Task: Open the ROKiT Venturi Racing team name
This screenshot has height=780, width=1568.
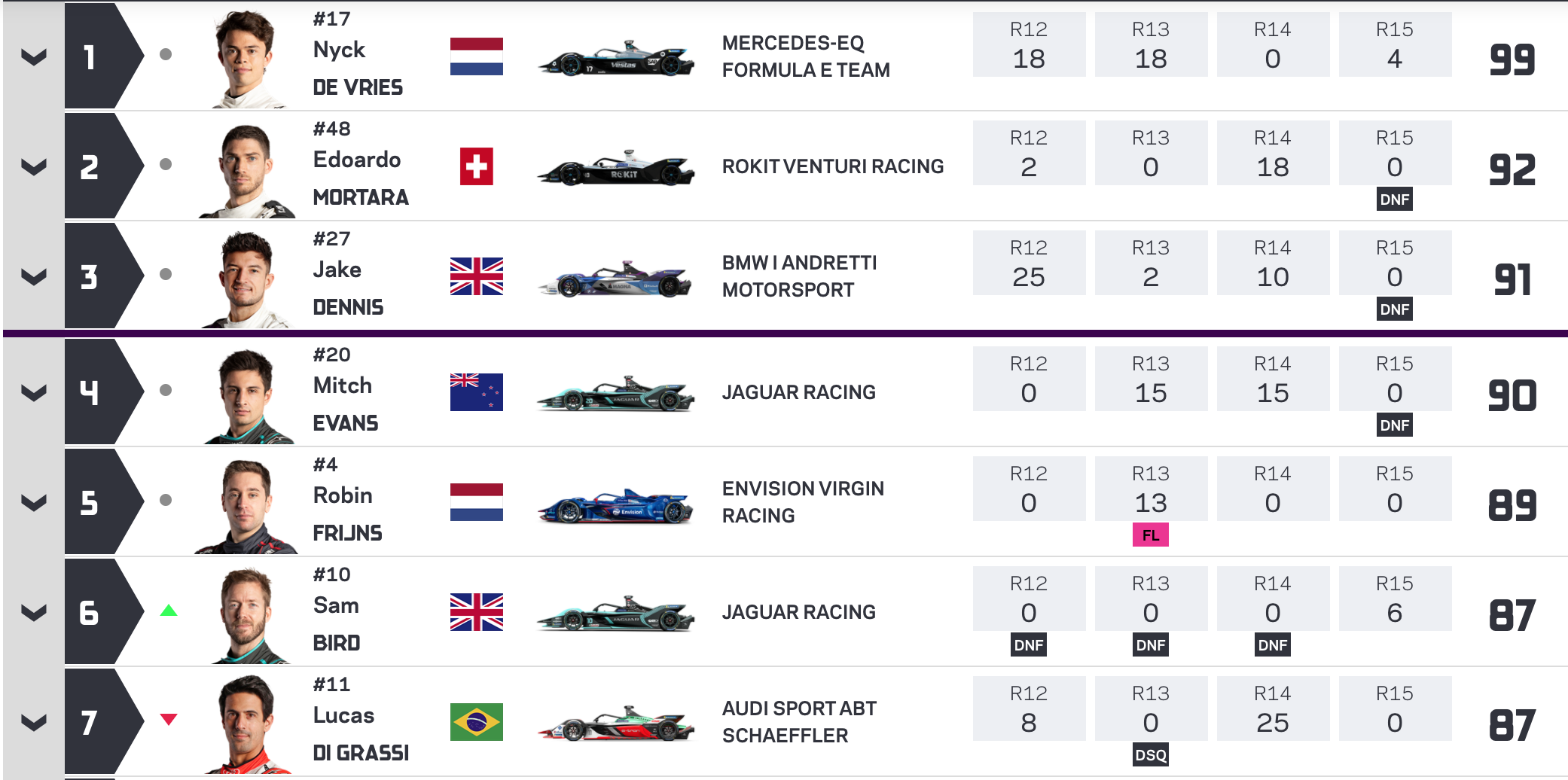Action: point(833,166)
